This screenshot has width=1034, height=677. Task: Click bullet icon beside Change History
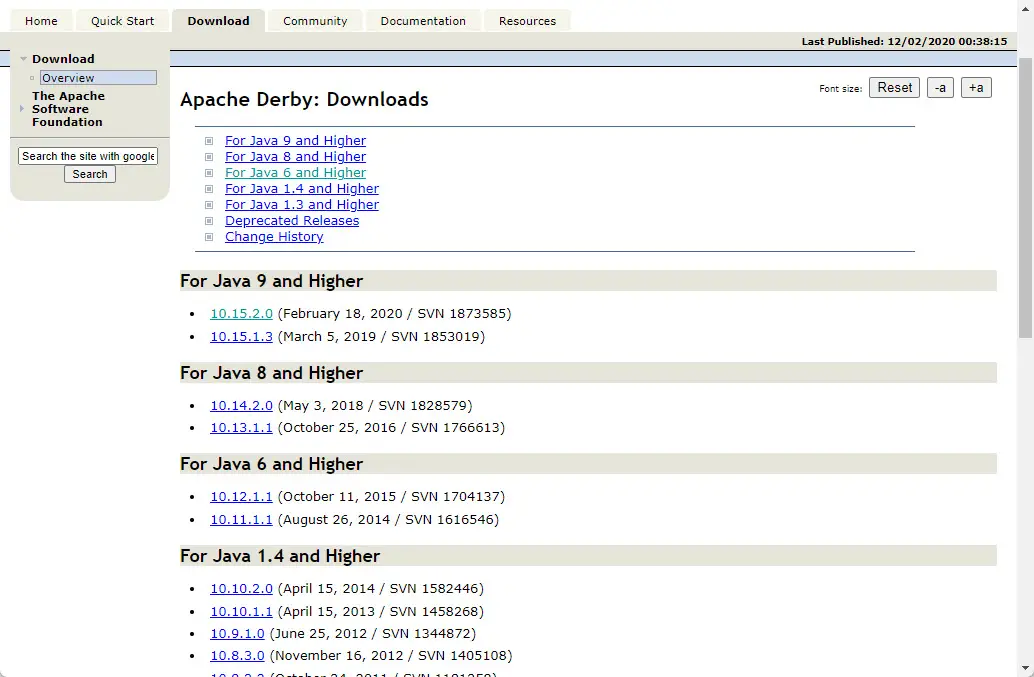tap(209, 237)
